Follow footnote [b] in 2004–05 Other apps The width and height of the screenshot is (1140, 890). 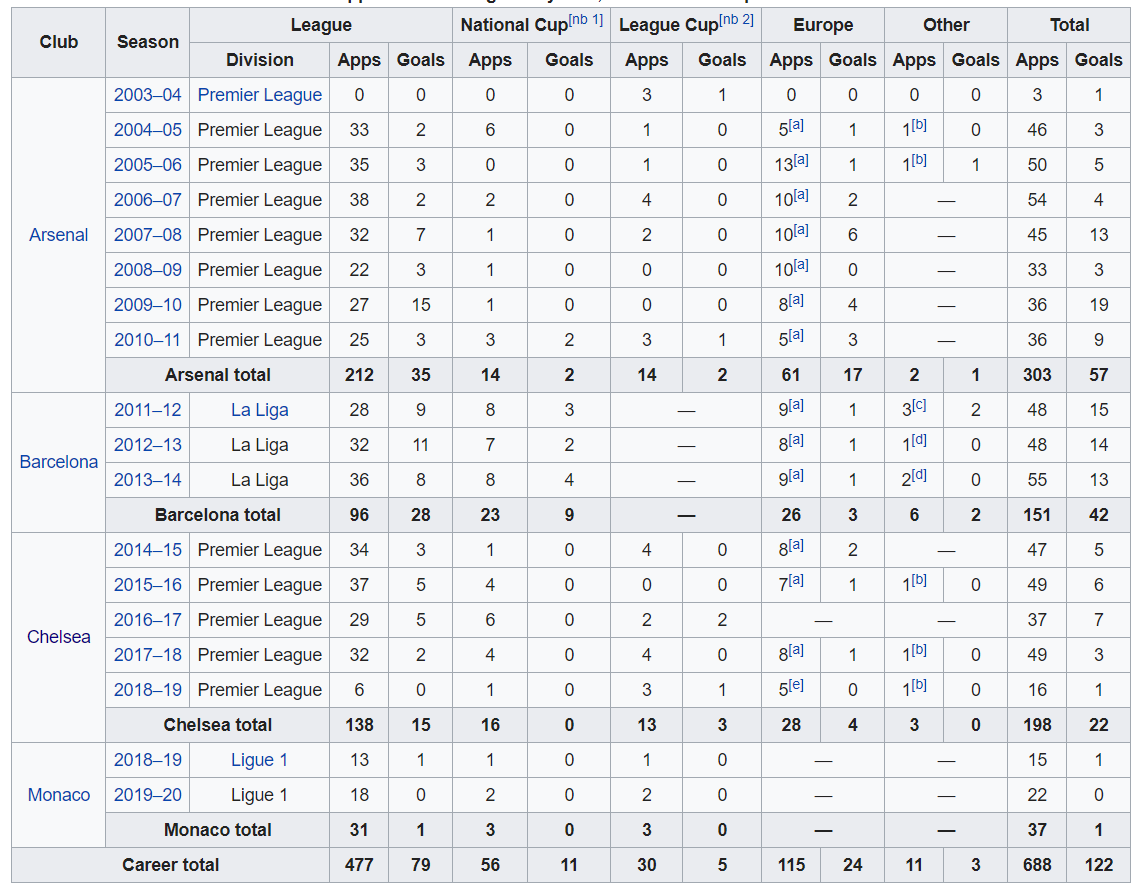(x=919, y=125)
